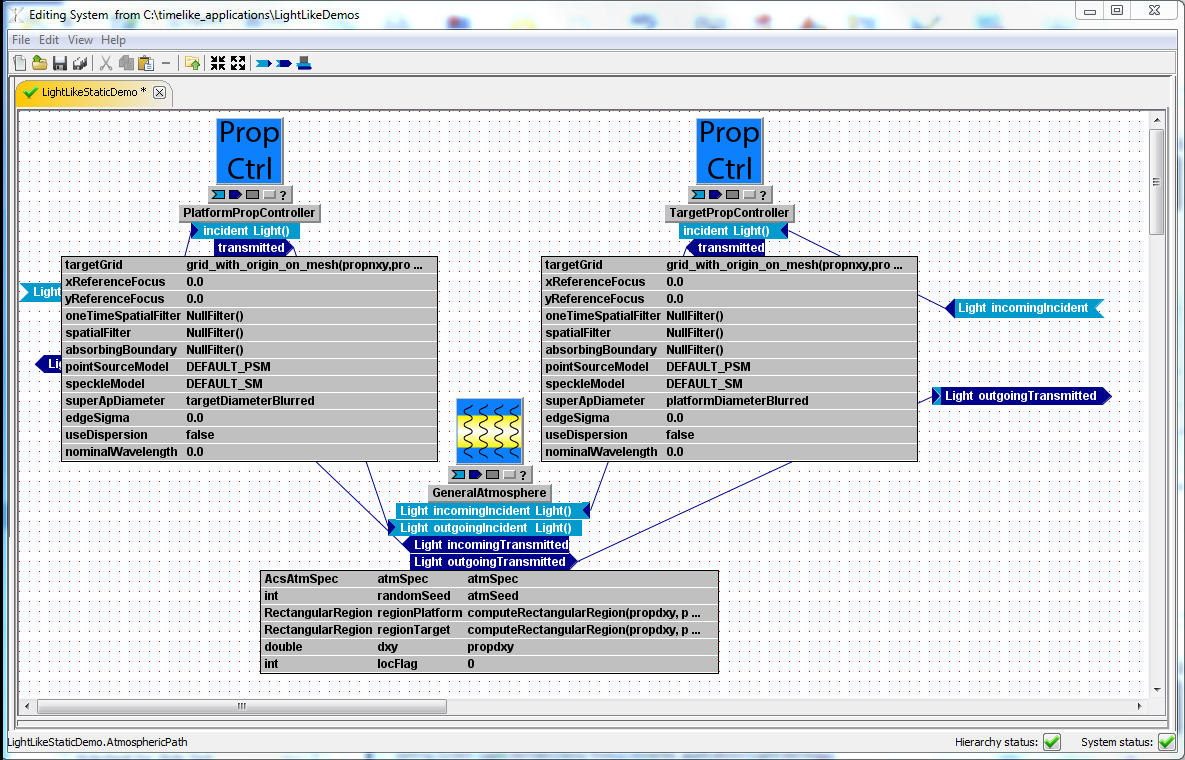
Task: Click the question mark above GeneralAtmosphere label
Action: (x=523, y=475)
